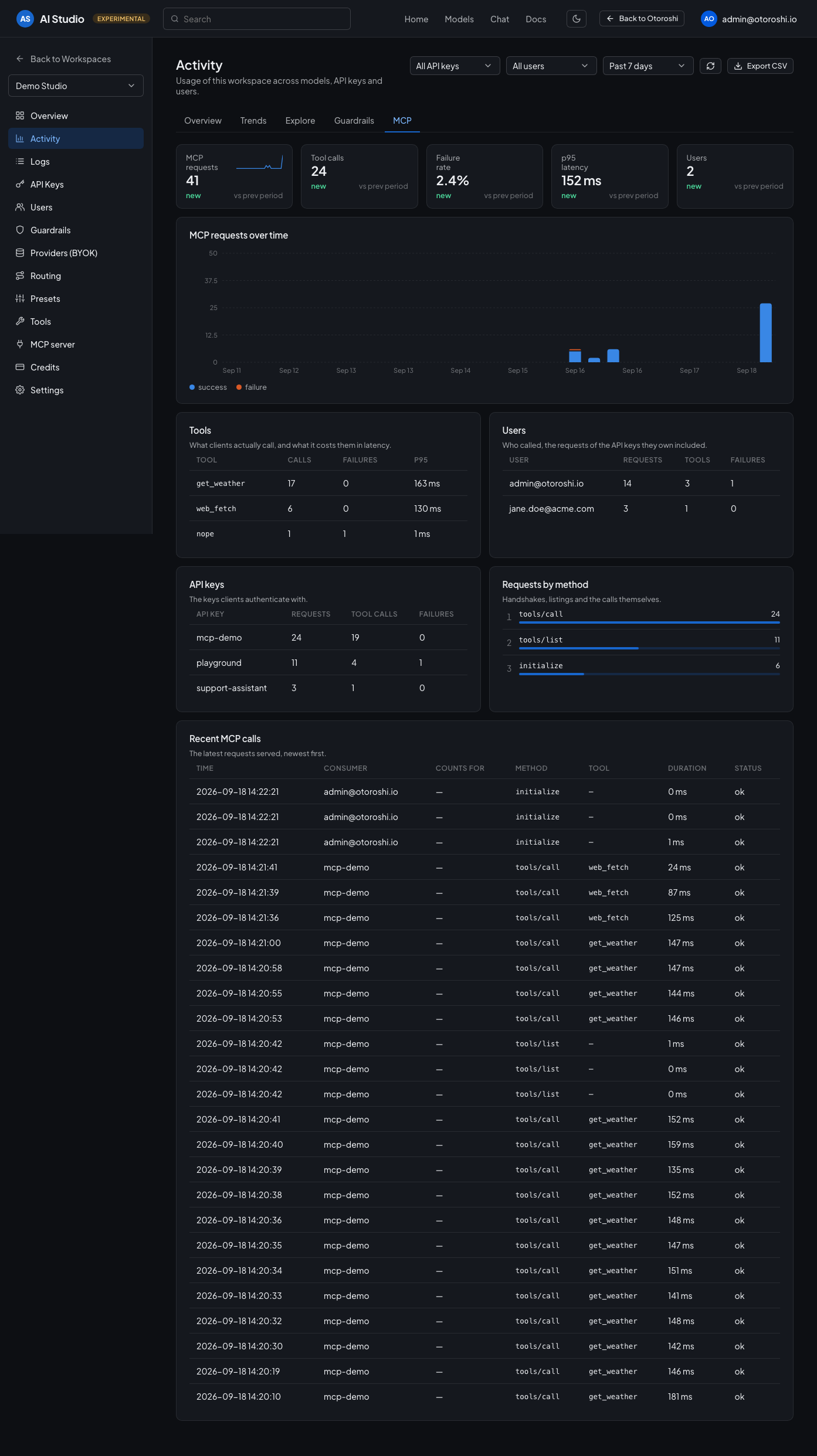Viewport: 817px width, 1456px height.
Task: Click the Guardrails shield icon in sidebar
Action: (20, 230)
